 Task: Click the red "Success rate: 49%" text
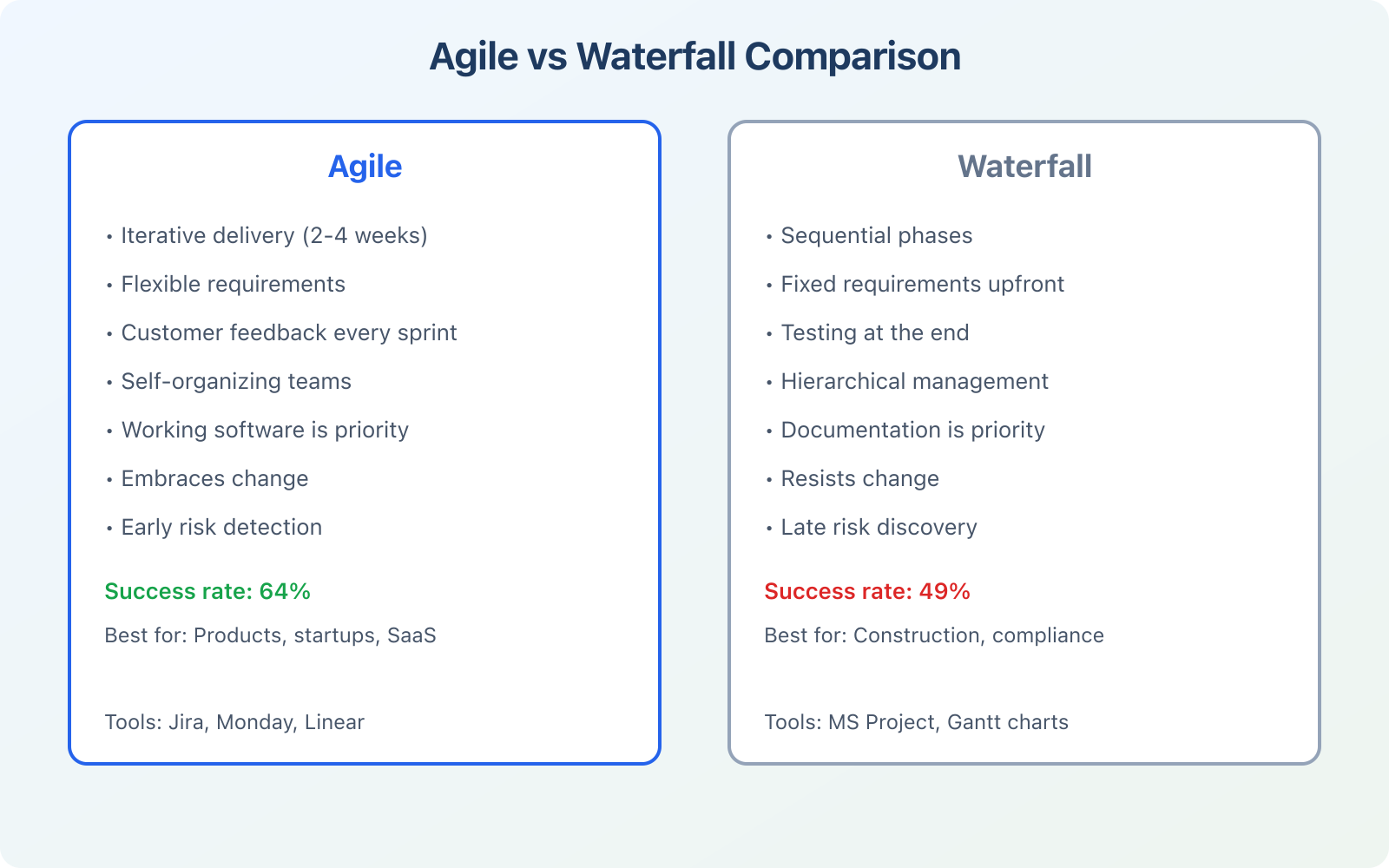tap(867, 592)
